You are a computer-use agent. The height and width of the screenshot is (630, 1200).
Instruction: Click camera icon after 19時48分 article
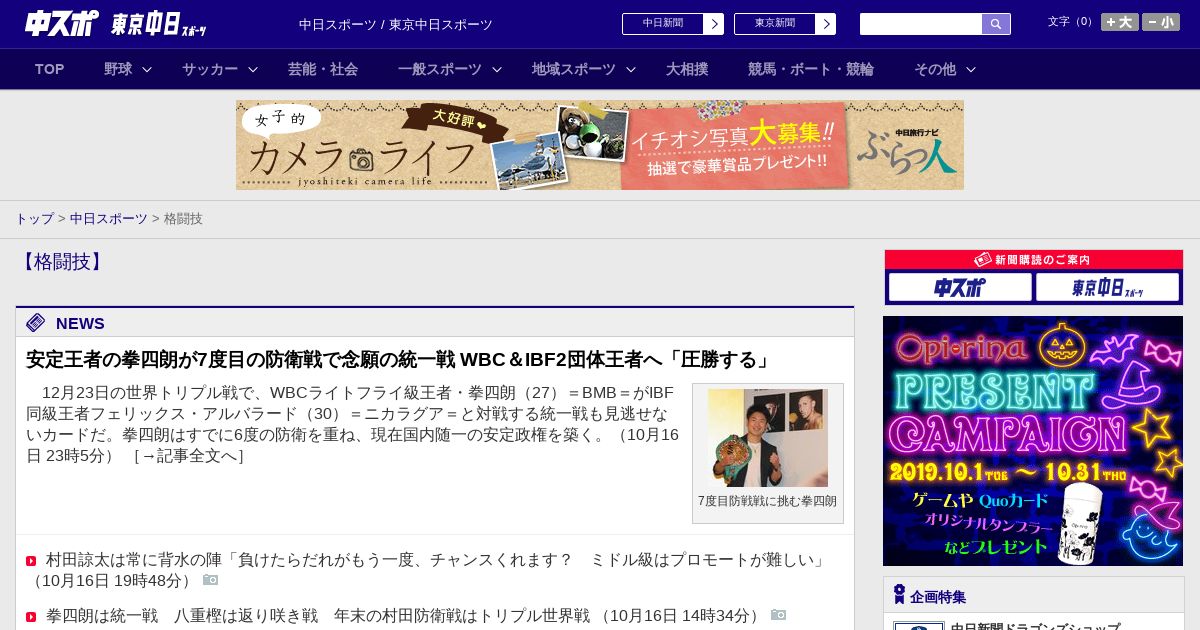tap(210, 579)
